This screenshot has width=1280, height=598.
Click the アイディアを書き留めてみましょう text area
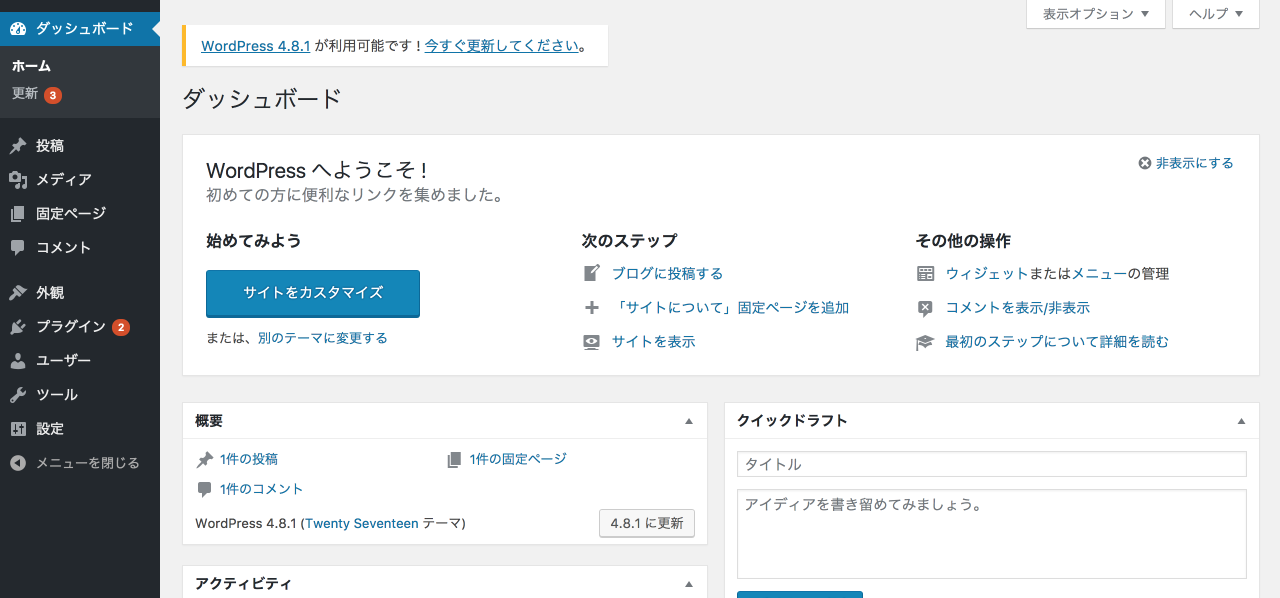click(x=992, y=534)
